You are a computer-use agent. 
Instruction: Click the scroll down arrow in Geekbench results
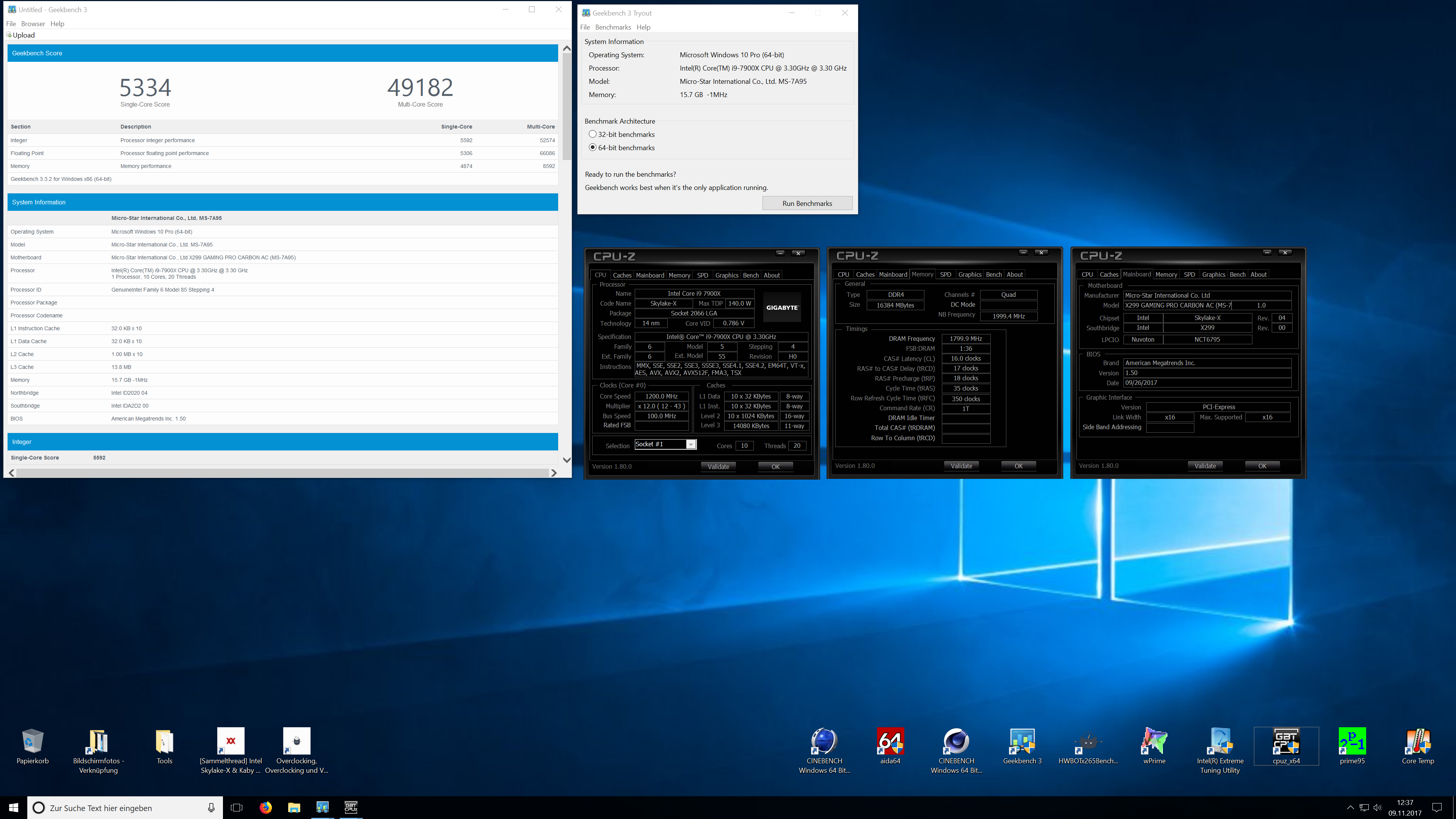567,460
